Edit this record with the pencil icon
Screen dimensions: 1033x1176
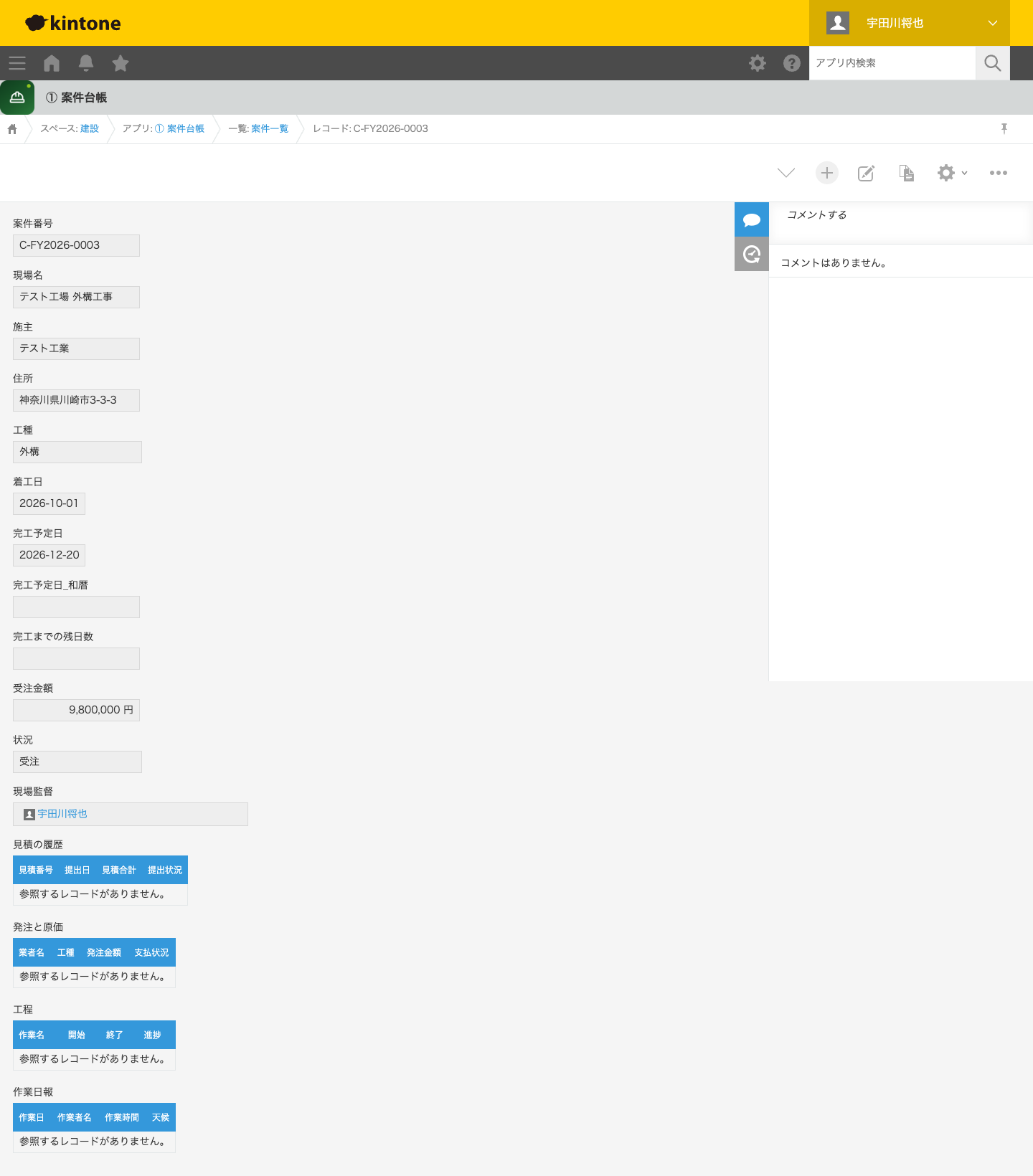(867, 173)
